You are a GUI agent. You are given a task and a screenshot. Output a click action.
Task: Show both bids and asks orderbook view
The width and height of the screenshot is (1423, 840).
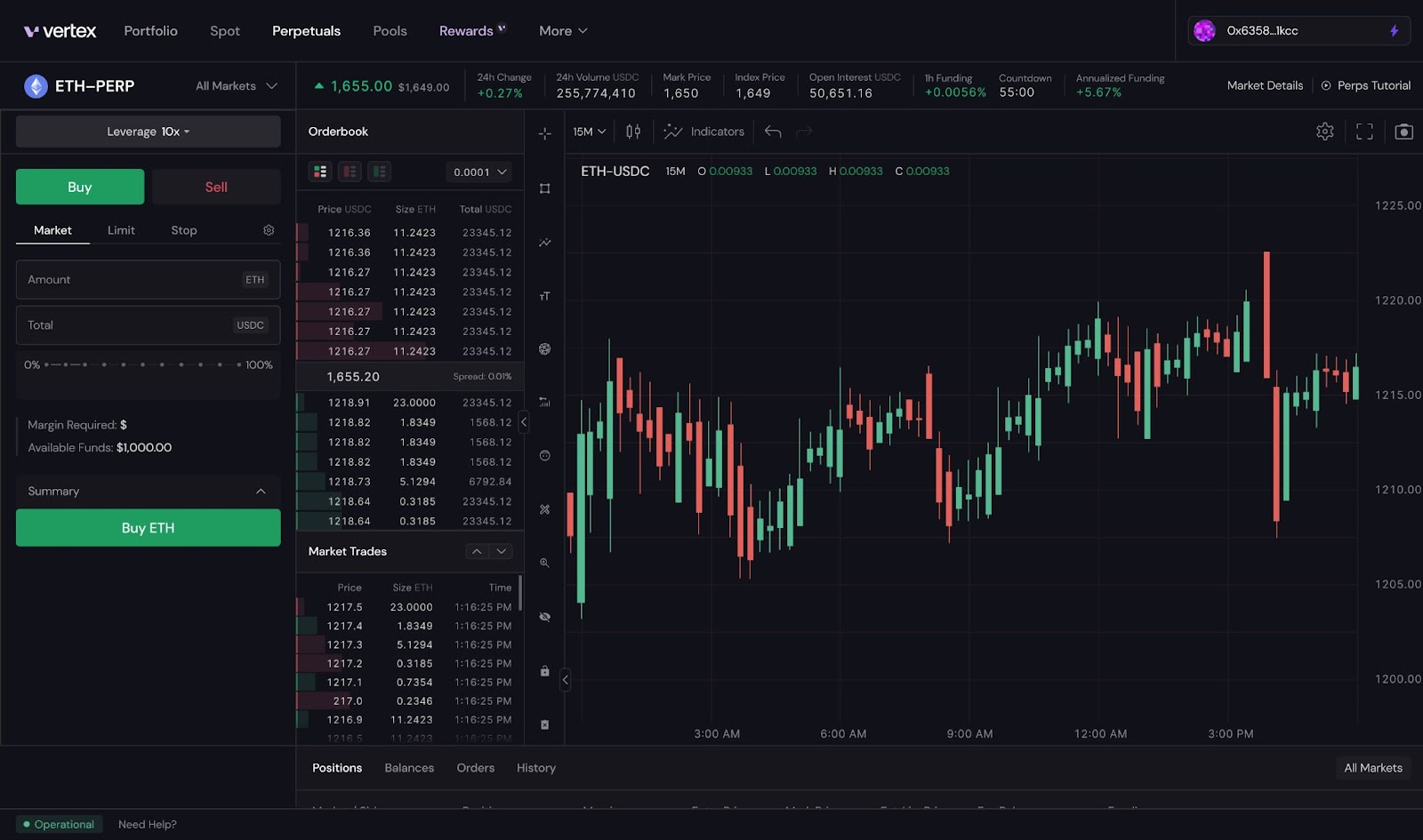[x=320, y=172]
